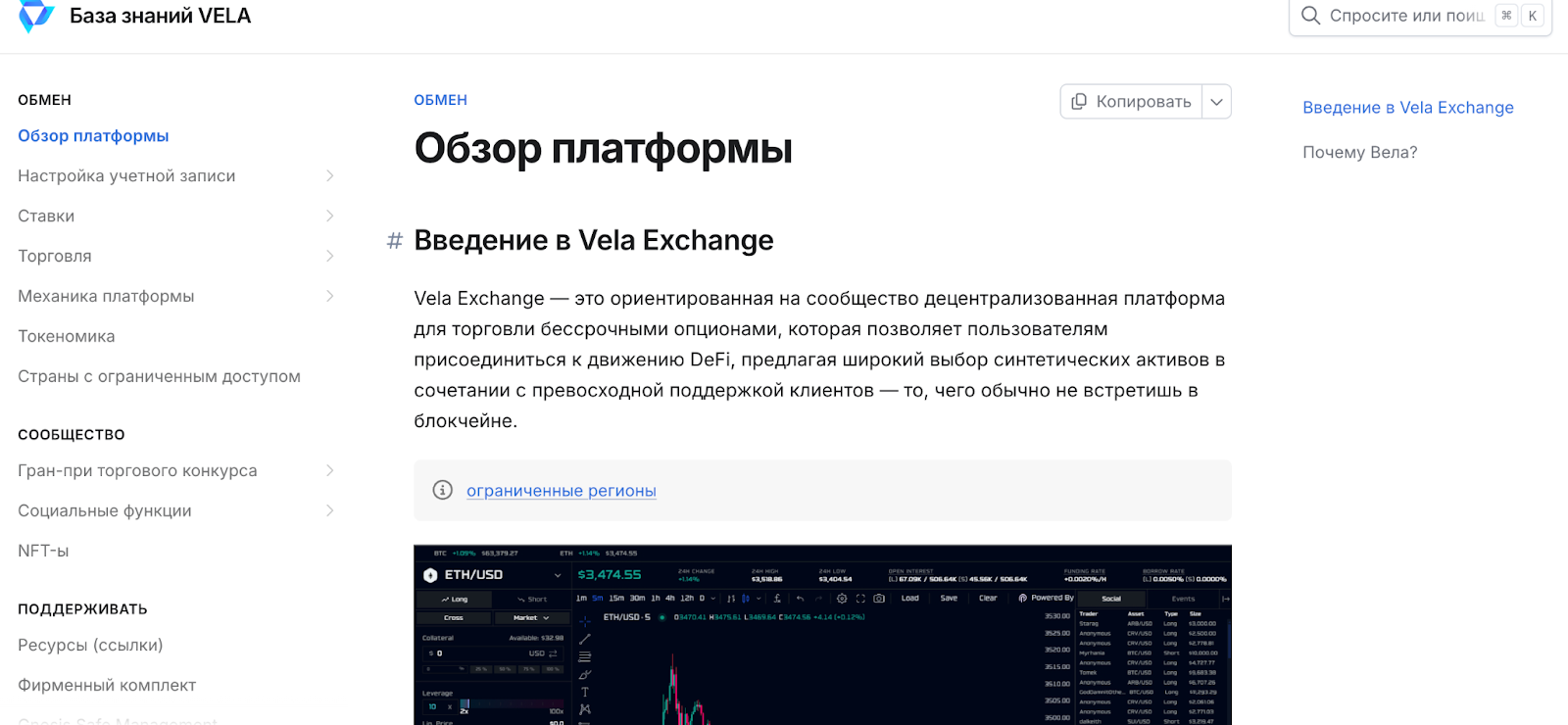The height and width of the screenshot is (725, 1568).
Task: Expand the Механика платформы chevron
Action: [330, 297]
